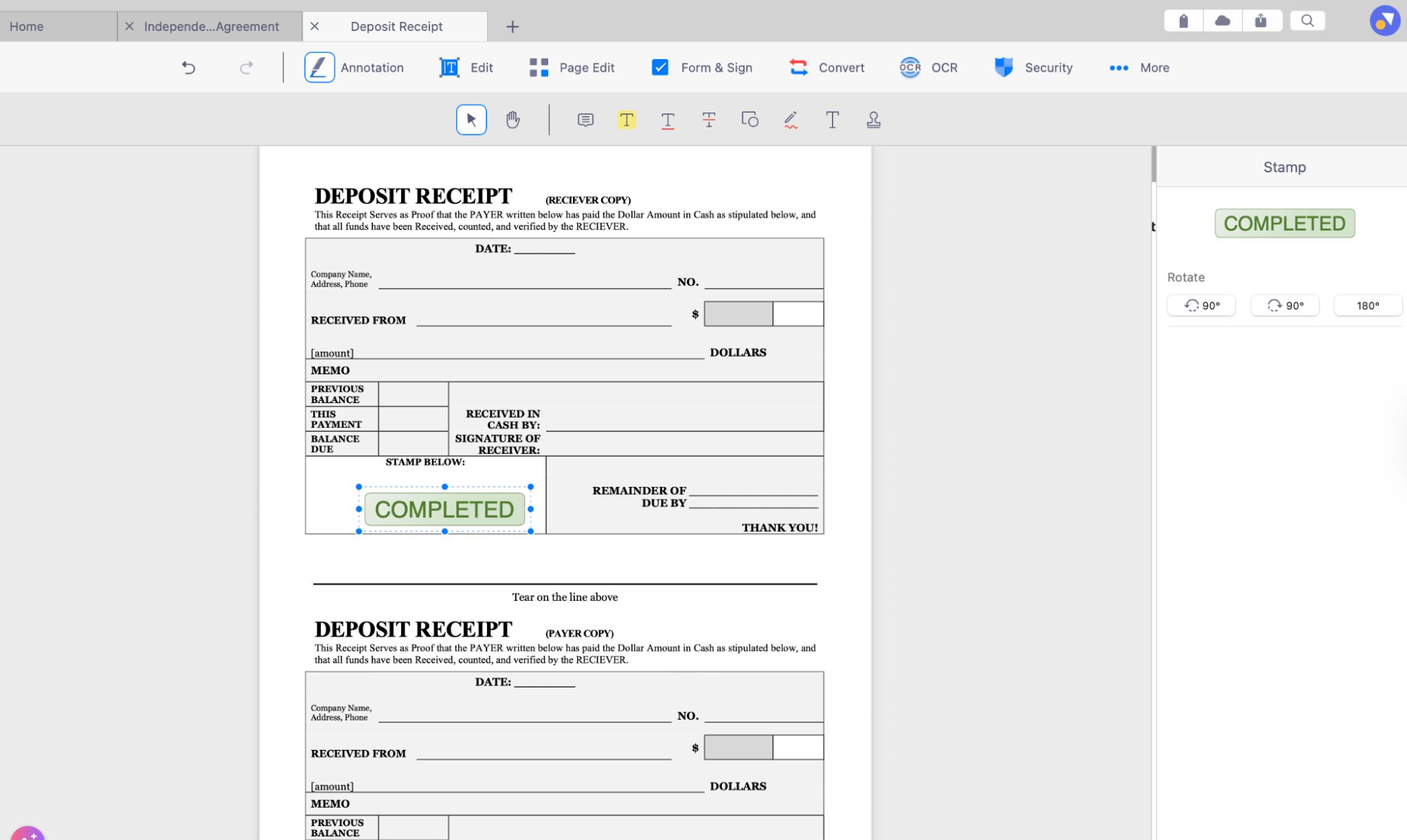The image size is (1407, 840).
Task: Rotate stamp 90° counterclockwise
Action: click(1201, 305)
